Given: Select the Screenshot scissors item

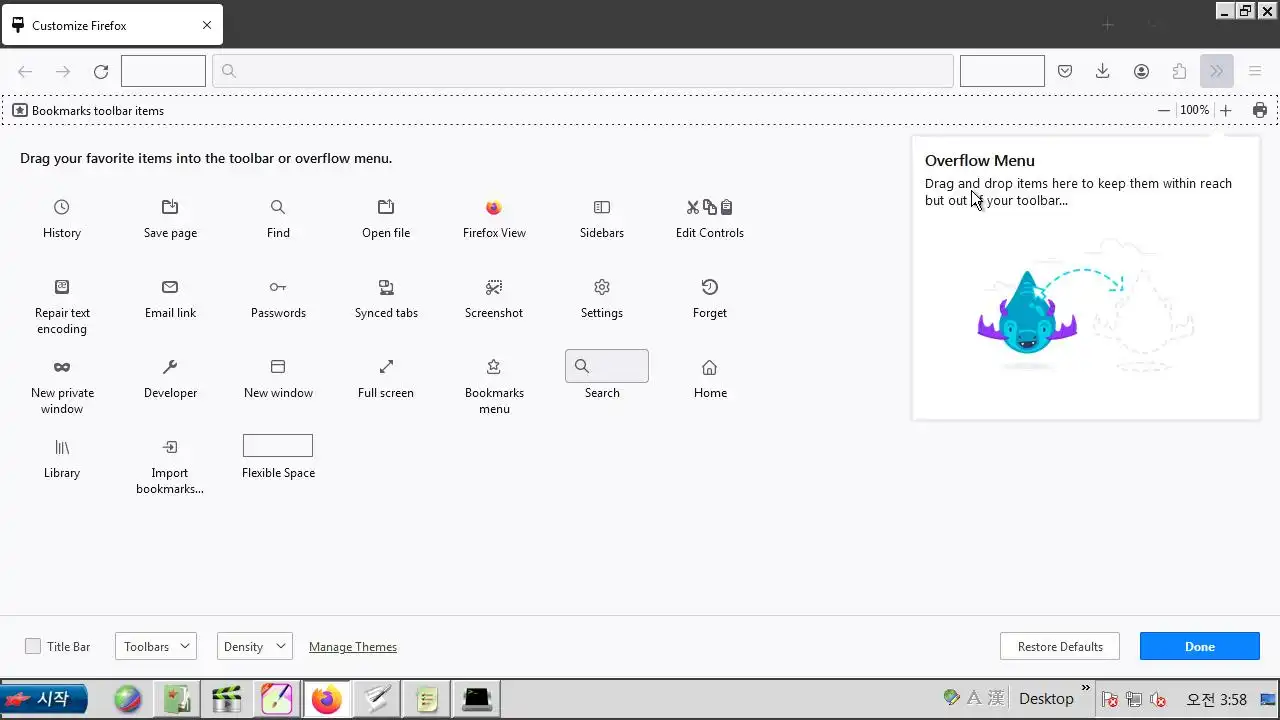Looking at the screenshot, I should [494, 298].
